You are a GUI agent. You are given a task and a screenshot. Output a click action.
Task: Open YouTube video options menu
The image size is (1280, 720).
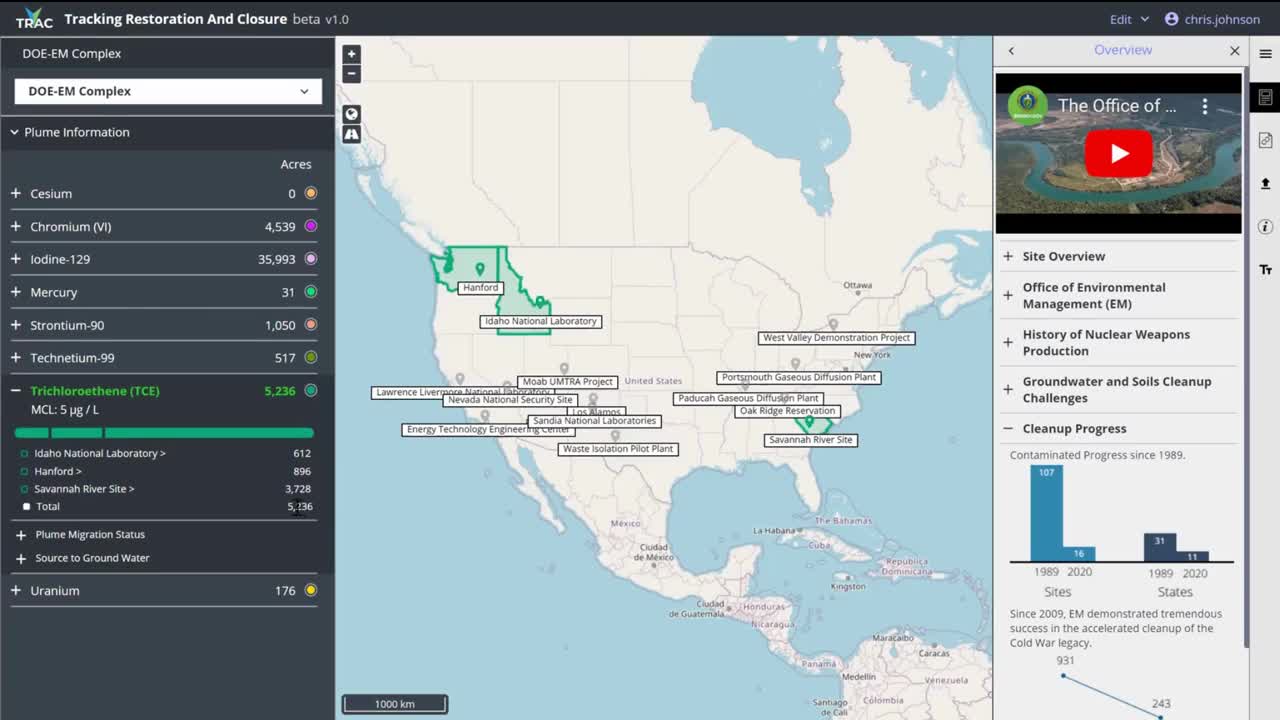[x=1205, y=106]
